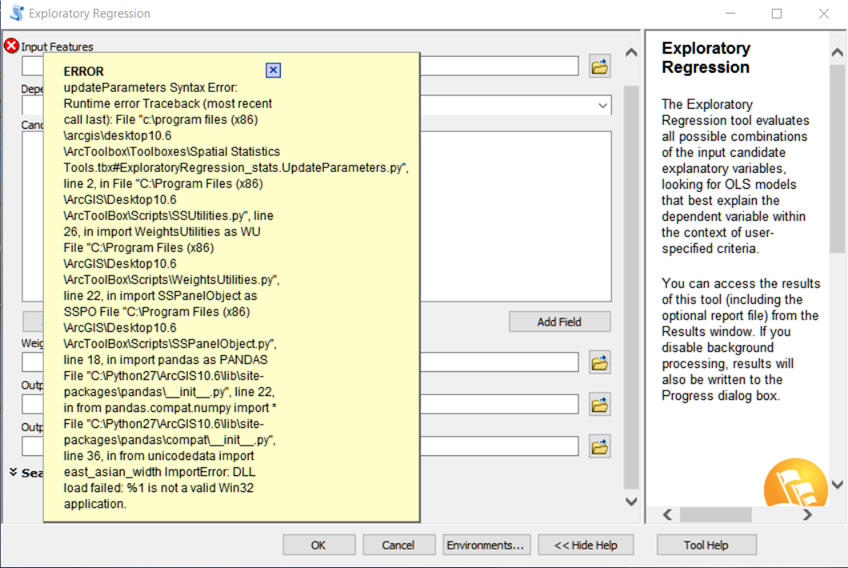The height and width of the screenshot is (568, 848).
Task: Browse for Output Report File folder icon
Action: point(599,405)
